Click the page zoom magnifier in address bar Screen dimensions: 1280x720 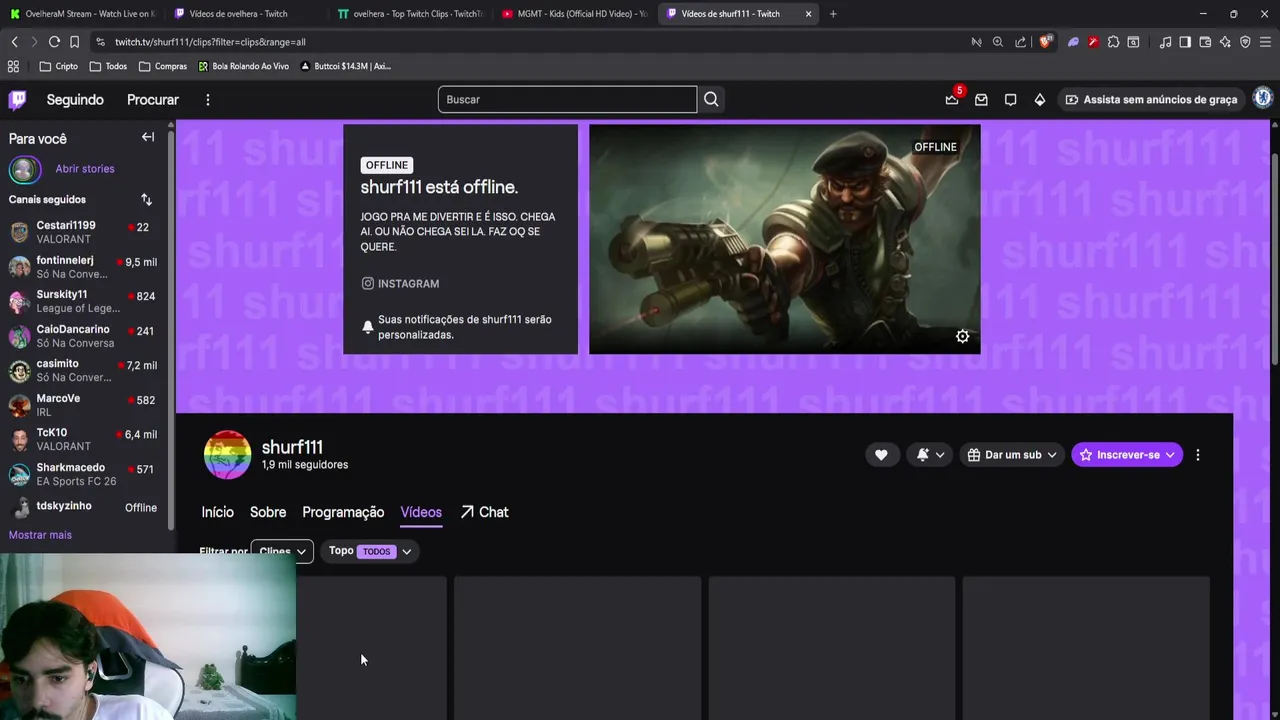click(x=998, y=42)
